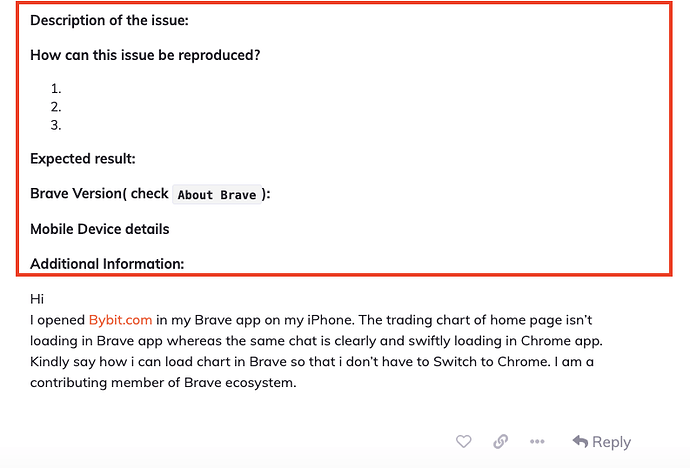Like the post using the heart icon
690x468 pixels.
463,441
